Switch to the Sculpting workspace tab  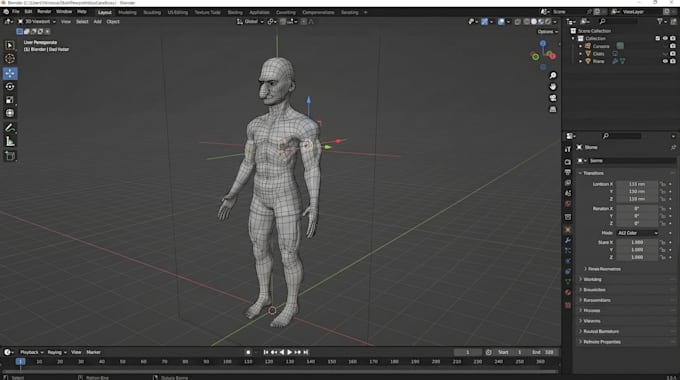pos(152,12)
